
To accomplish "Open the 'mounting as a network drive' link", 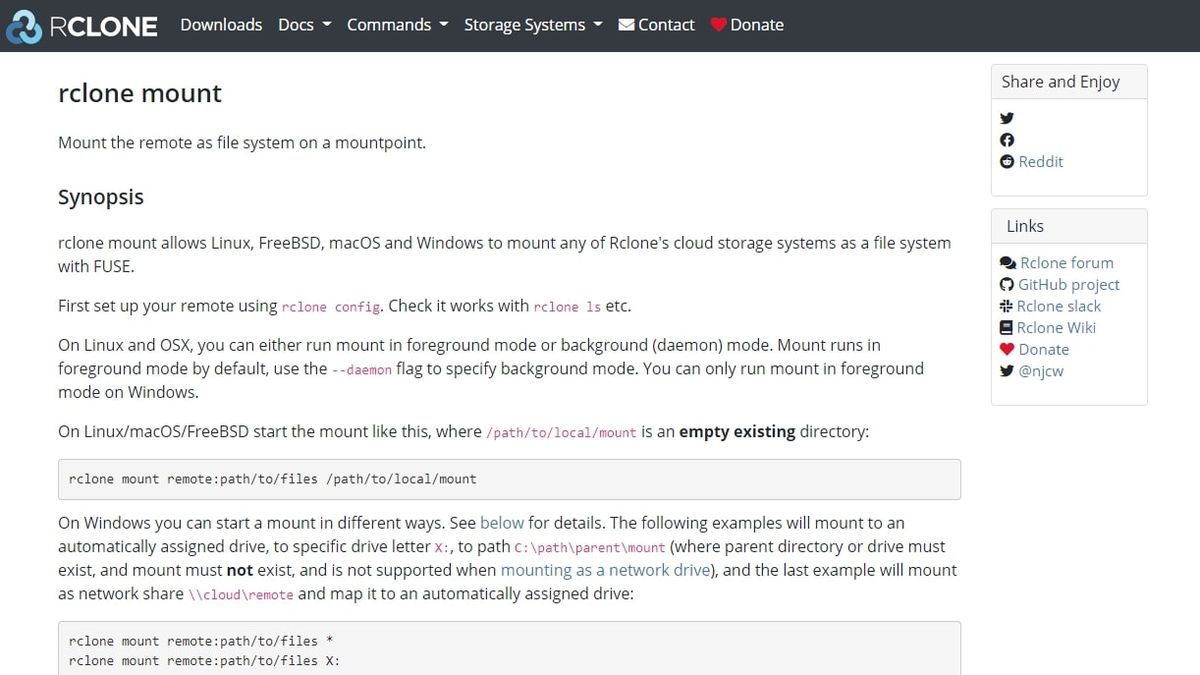I will 605,569.
